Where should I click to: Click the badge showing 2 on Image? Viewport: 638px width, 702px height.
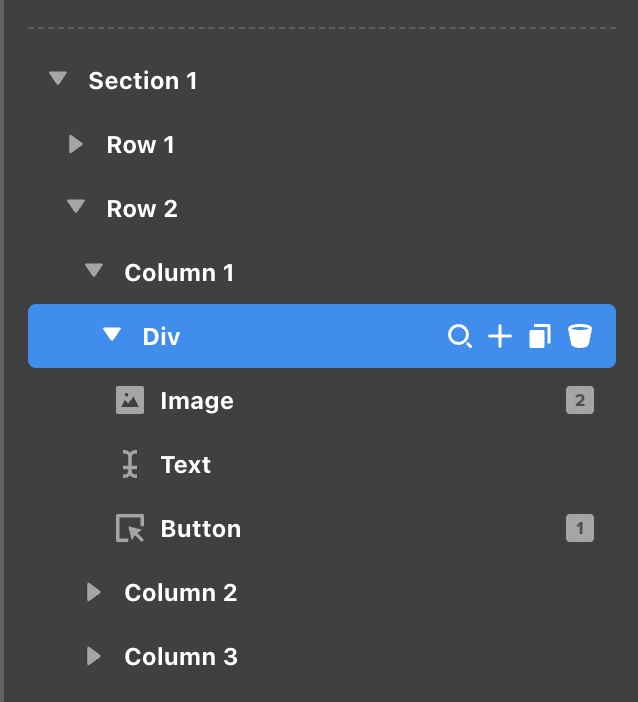click(x=579, y=401)
